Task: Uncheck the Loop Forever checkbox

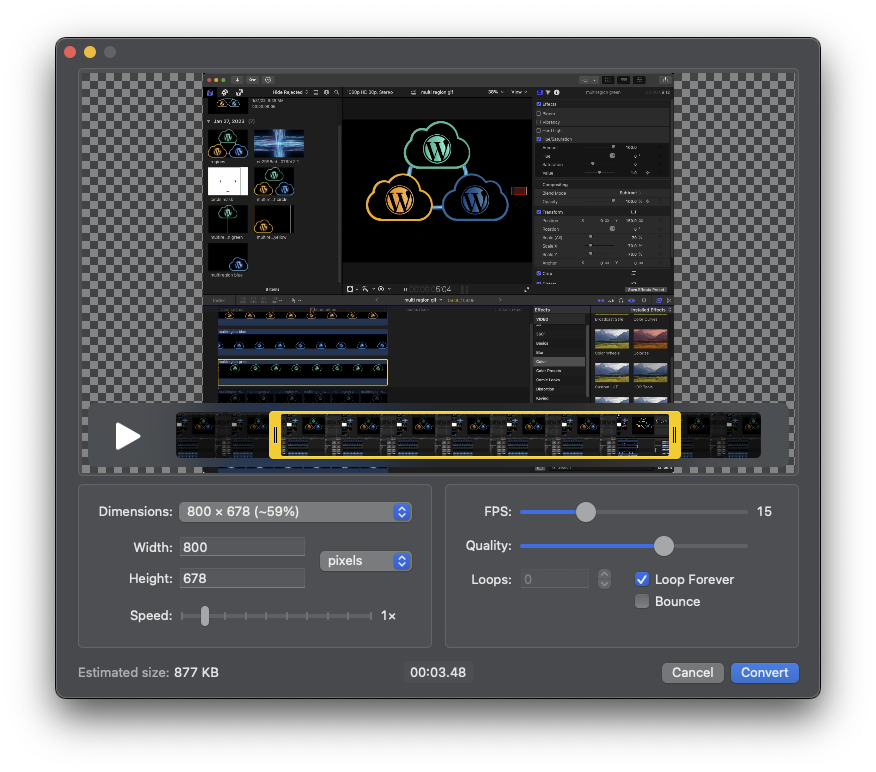Action: point(642,579)
